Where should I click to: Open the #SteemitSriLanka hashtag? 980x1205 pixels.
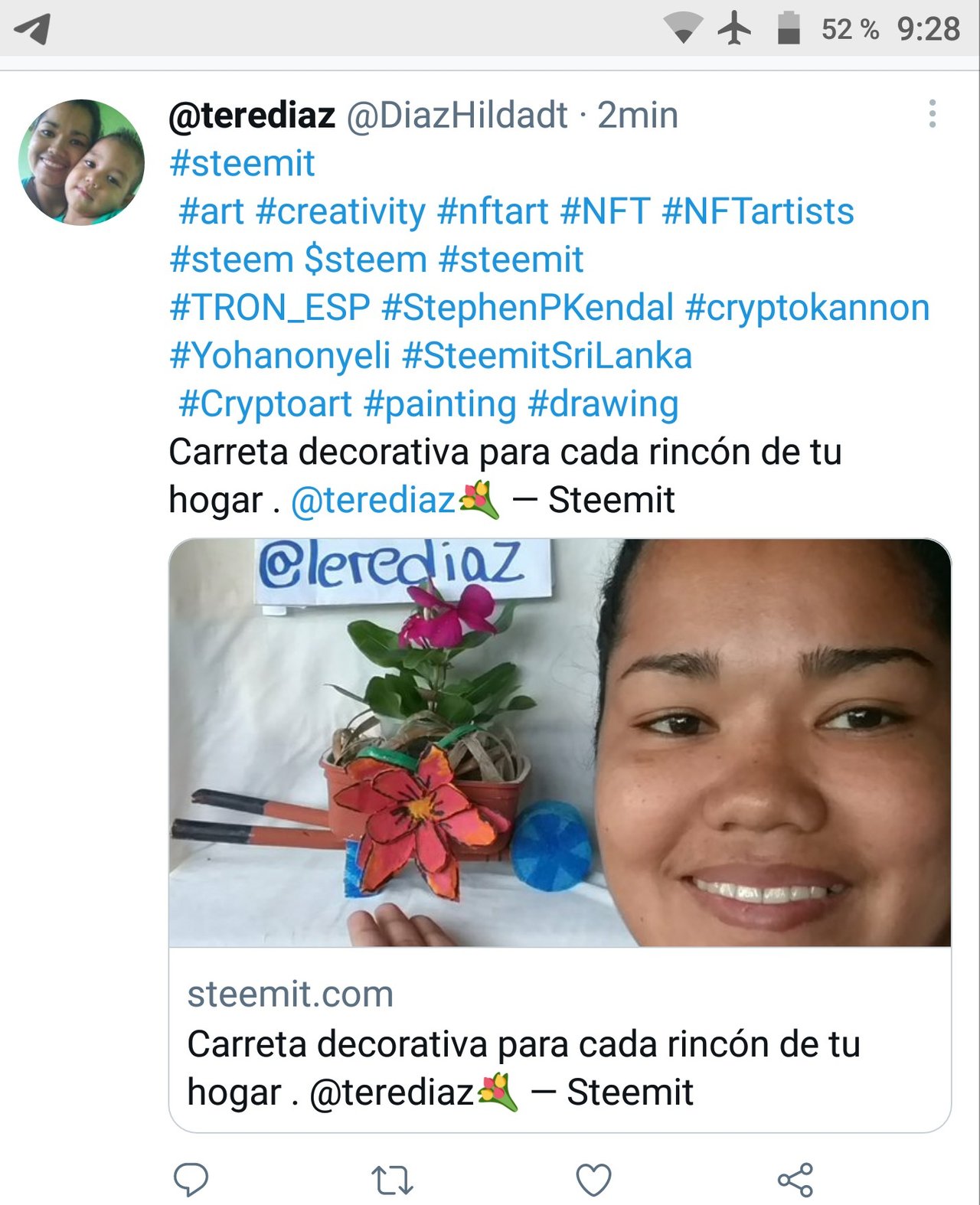point(547,356)
